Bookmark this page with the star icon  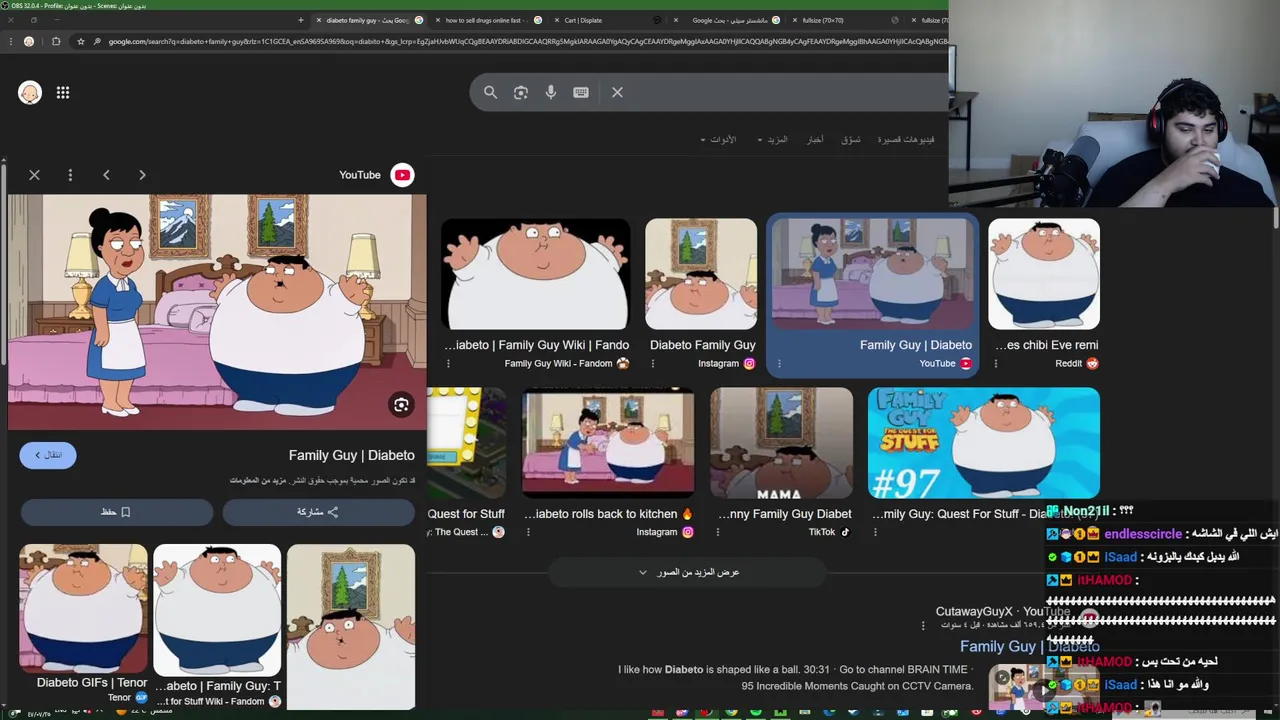[81, 41]
